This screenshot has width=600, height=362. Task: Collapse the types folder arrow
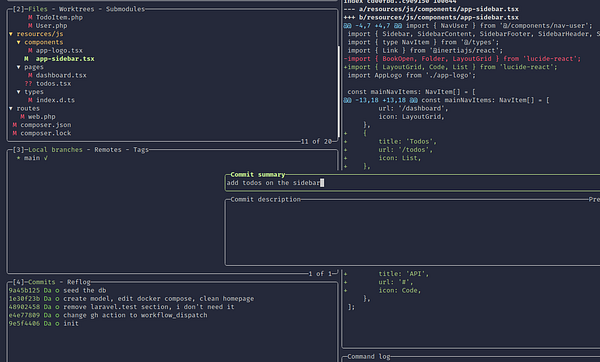[x=18, y=92]
